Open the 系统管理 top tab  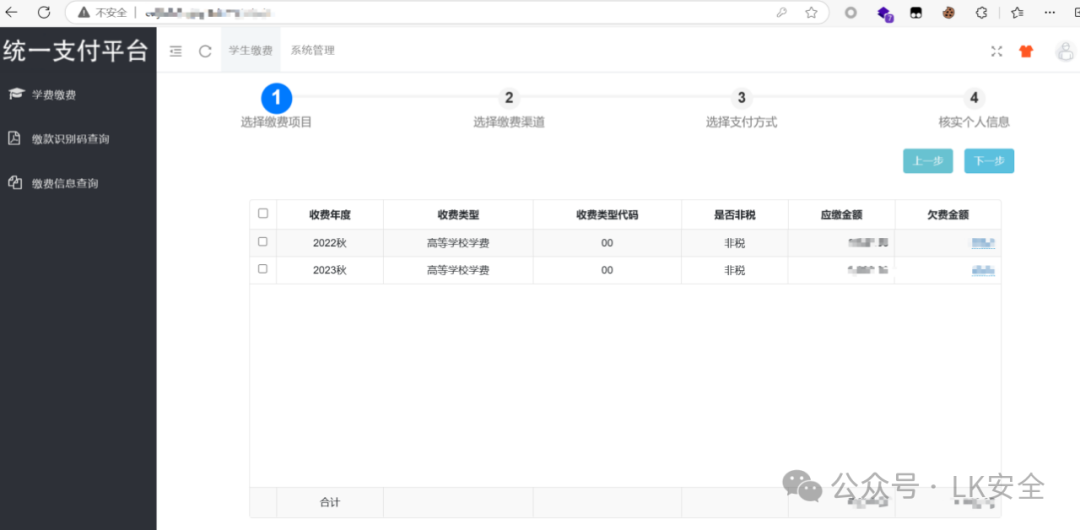click(313, 50)
